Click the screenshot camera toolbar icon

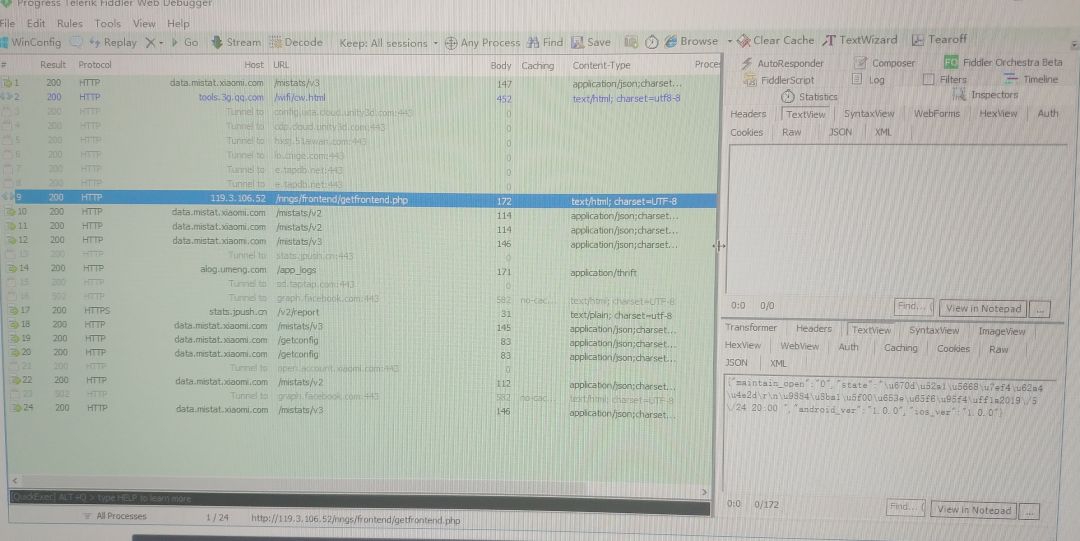(x=630, y=42)
